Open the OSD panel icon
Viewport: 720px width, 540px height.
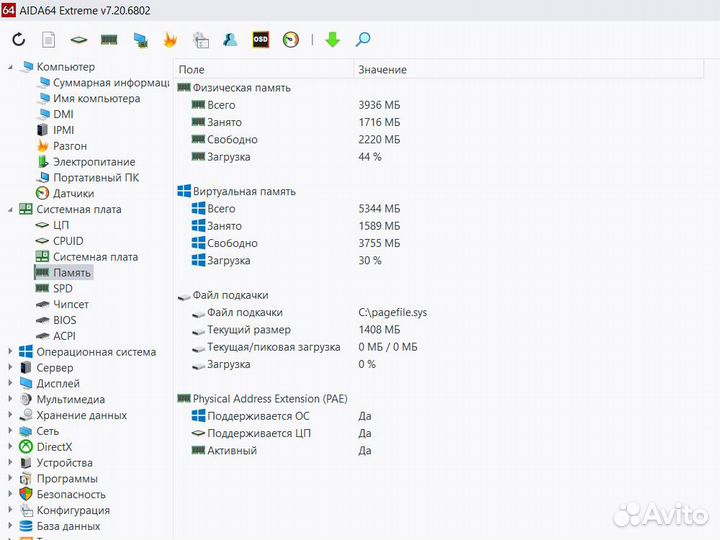point(260,39)
